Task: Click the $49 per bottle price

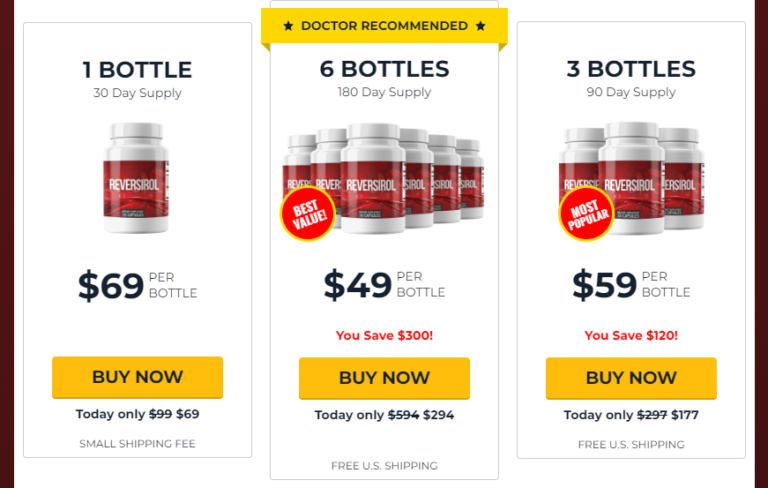Action: tap(384, 284)
